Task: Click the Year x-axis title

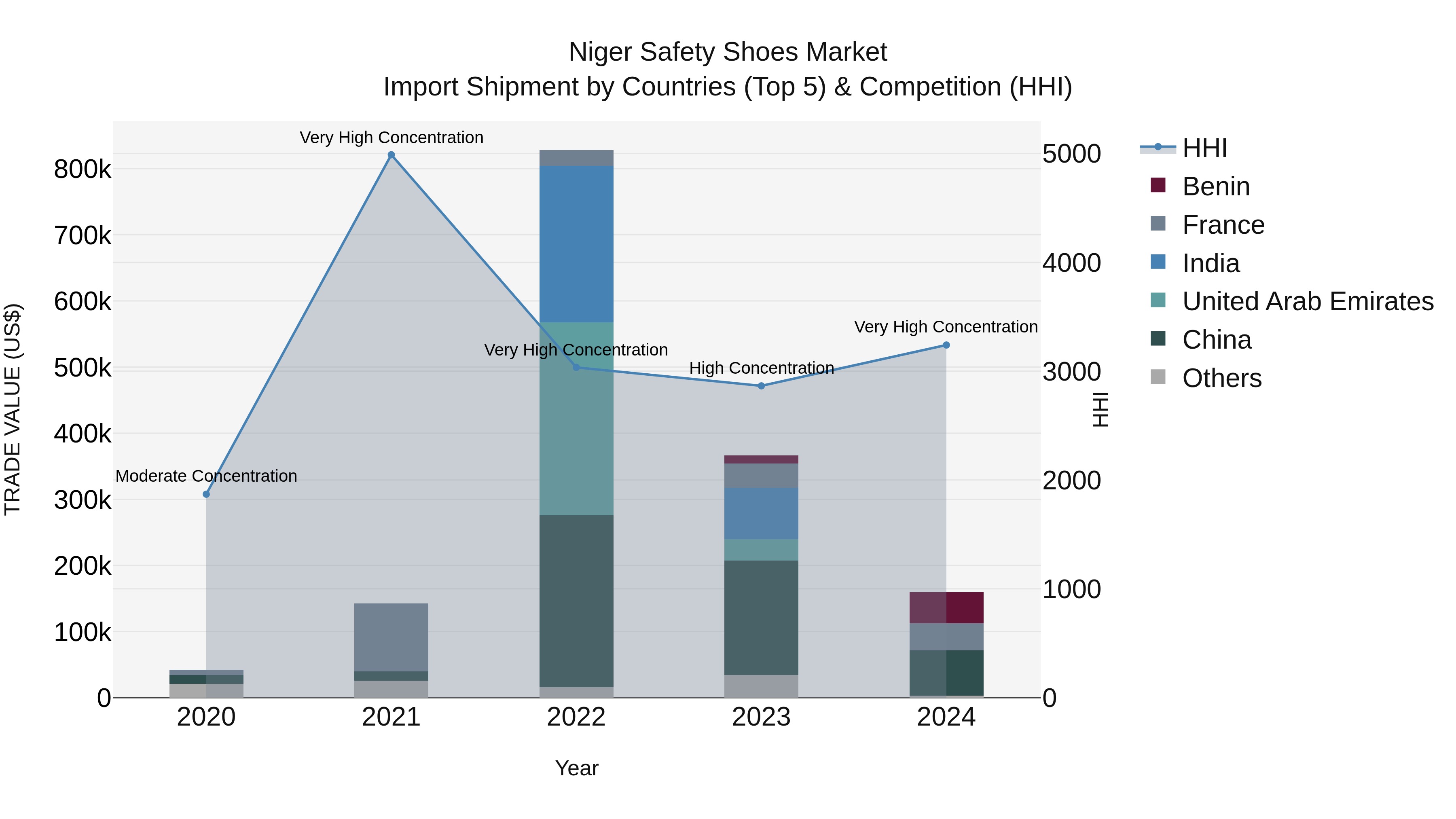Action: (x=576, y=768)
